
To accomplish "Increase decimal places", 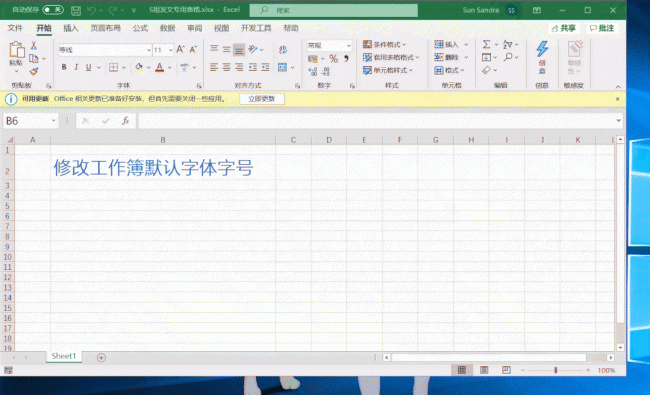I will click(313, 72).
